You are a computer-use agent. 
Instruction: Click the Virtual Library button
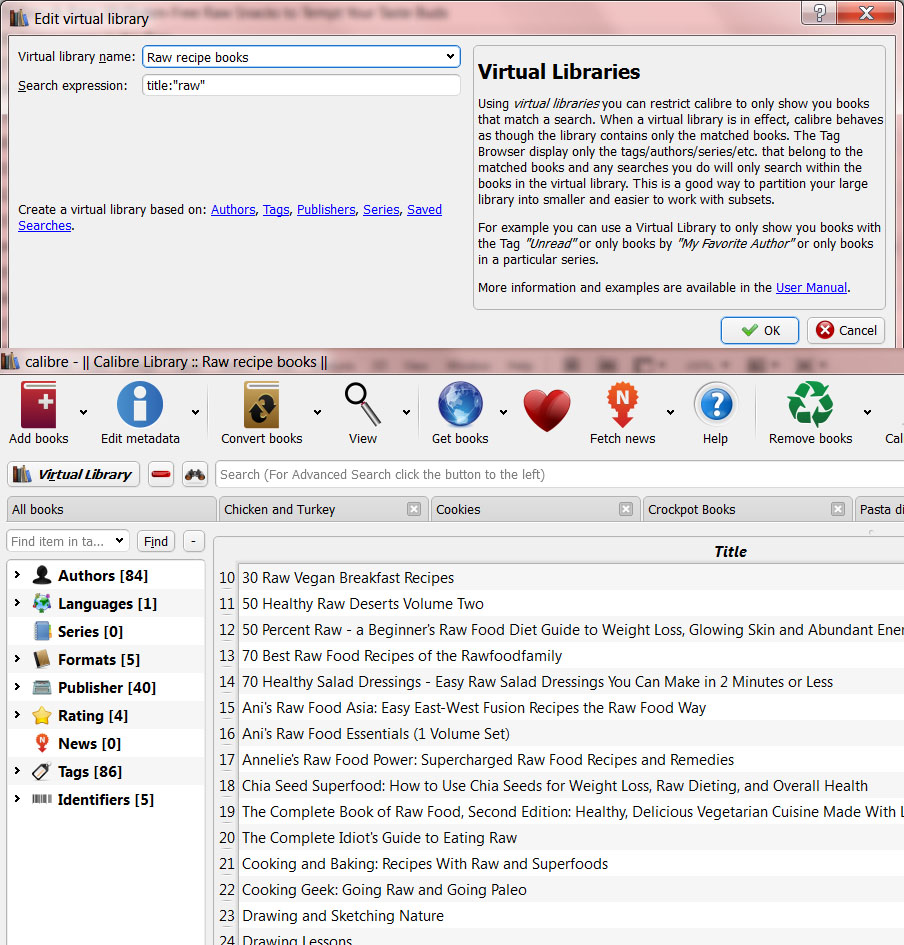[x=74, y=474]
